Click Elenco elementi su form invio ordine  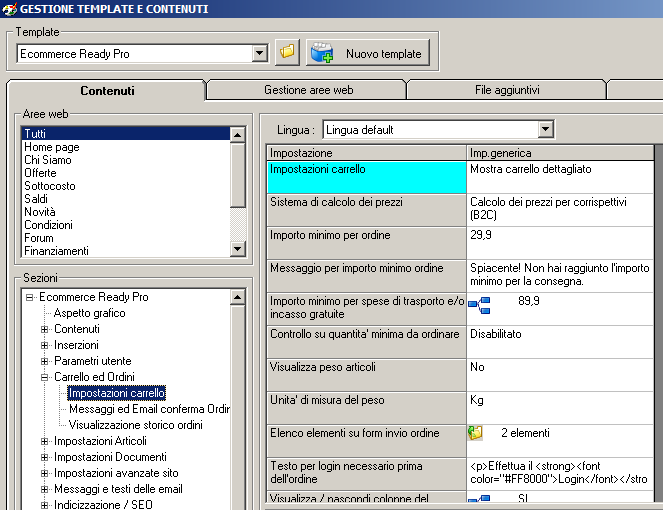(367, 441)
